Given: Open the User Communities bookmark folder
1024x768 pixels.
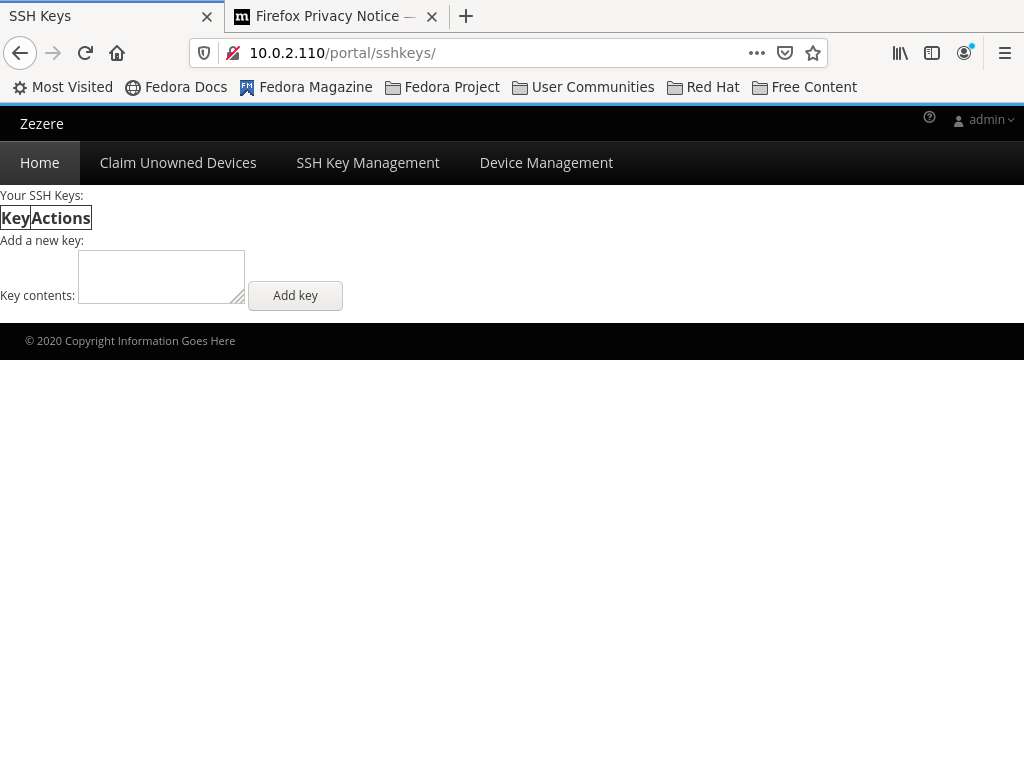Looking at the screenshot, I should pos(583,88).
